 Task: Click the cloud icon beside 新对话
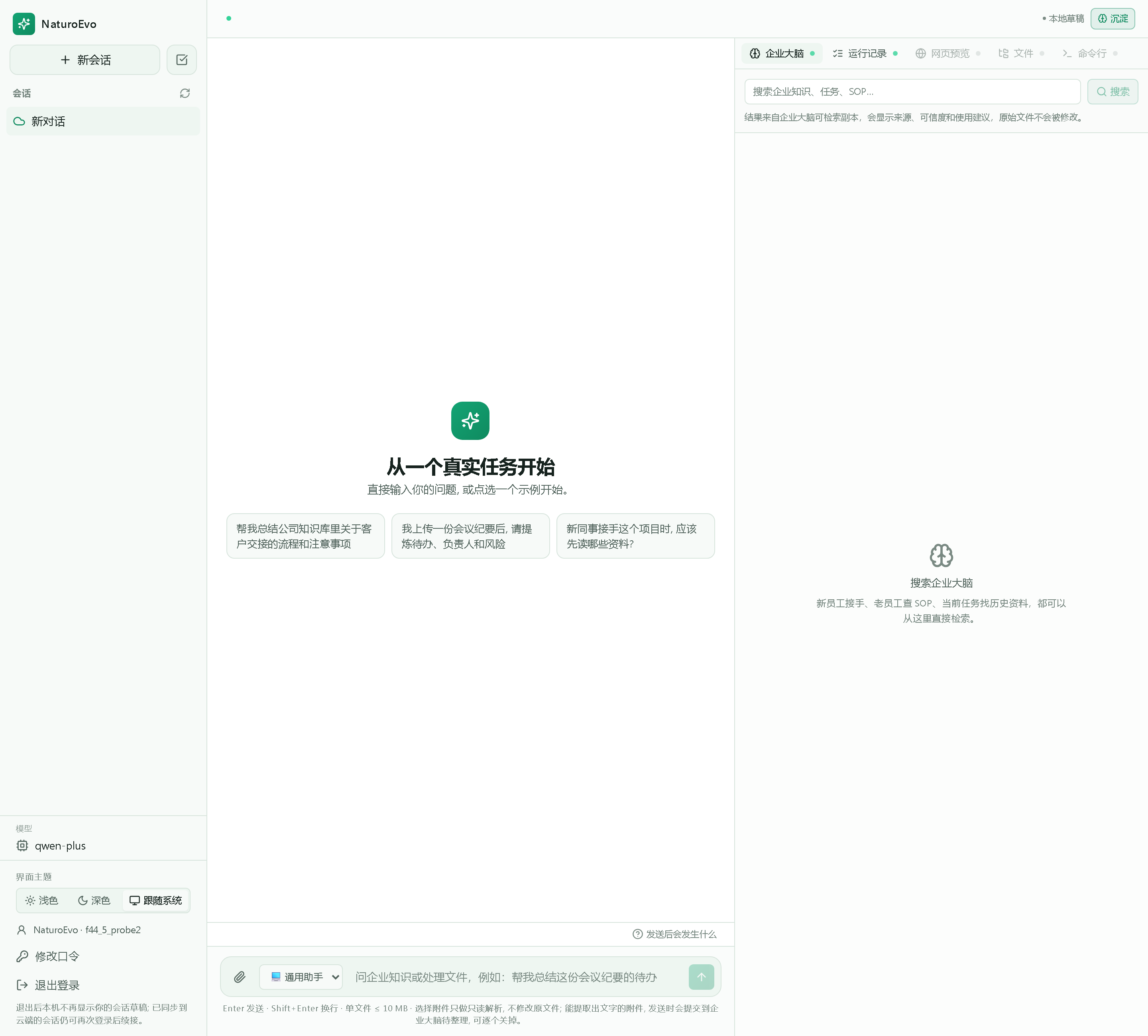pyautogui.click(x=20, y=121)
